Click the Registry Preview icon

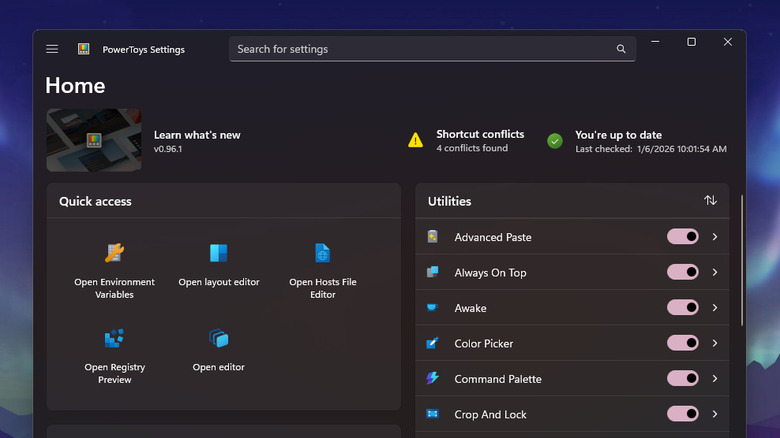[x=114, y=338]
